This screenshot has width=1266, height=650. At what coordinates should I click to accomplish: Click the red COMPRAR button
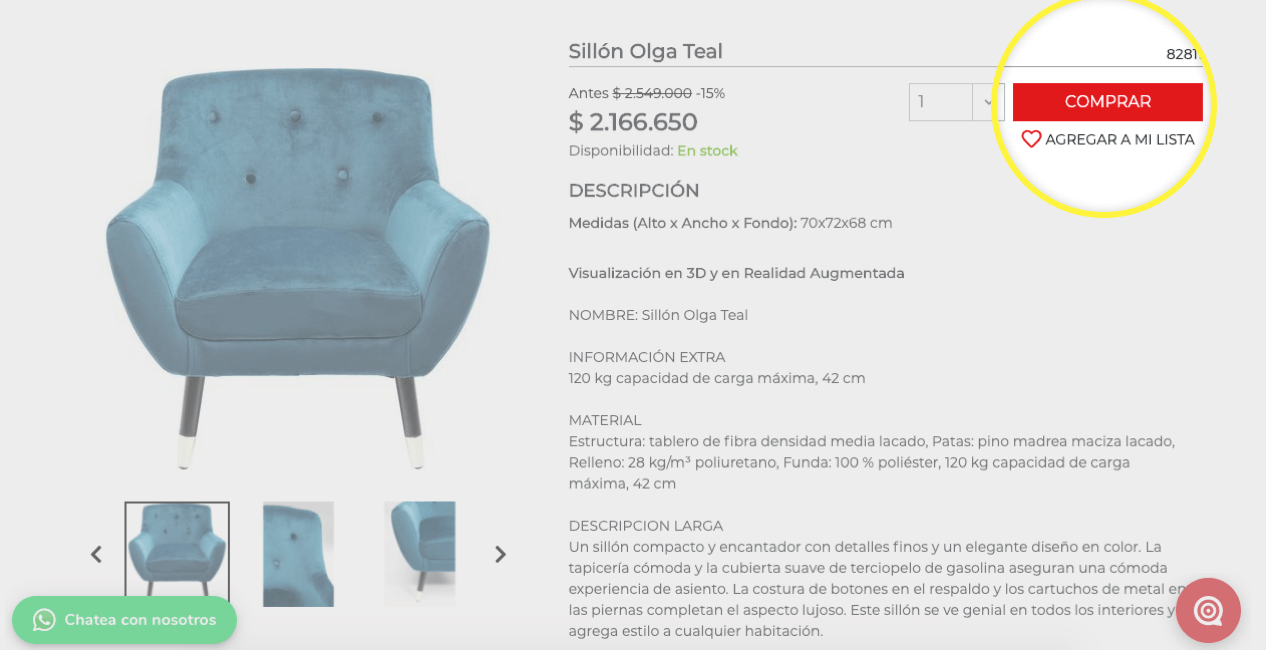pyautogui.click(x=1107, y=102)
